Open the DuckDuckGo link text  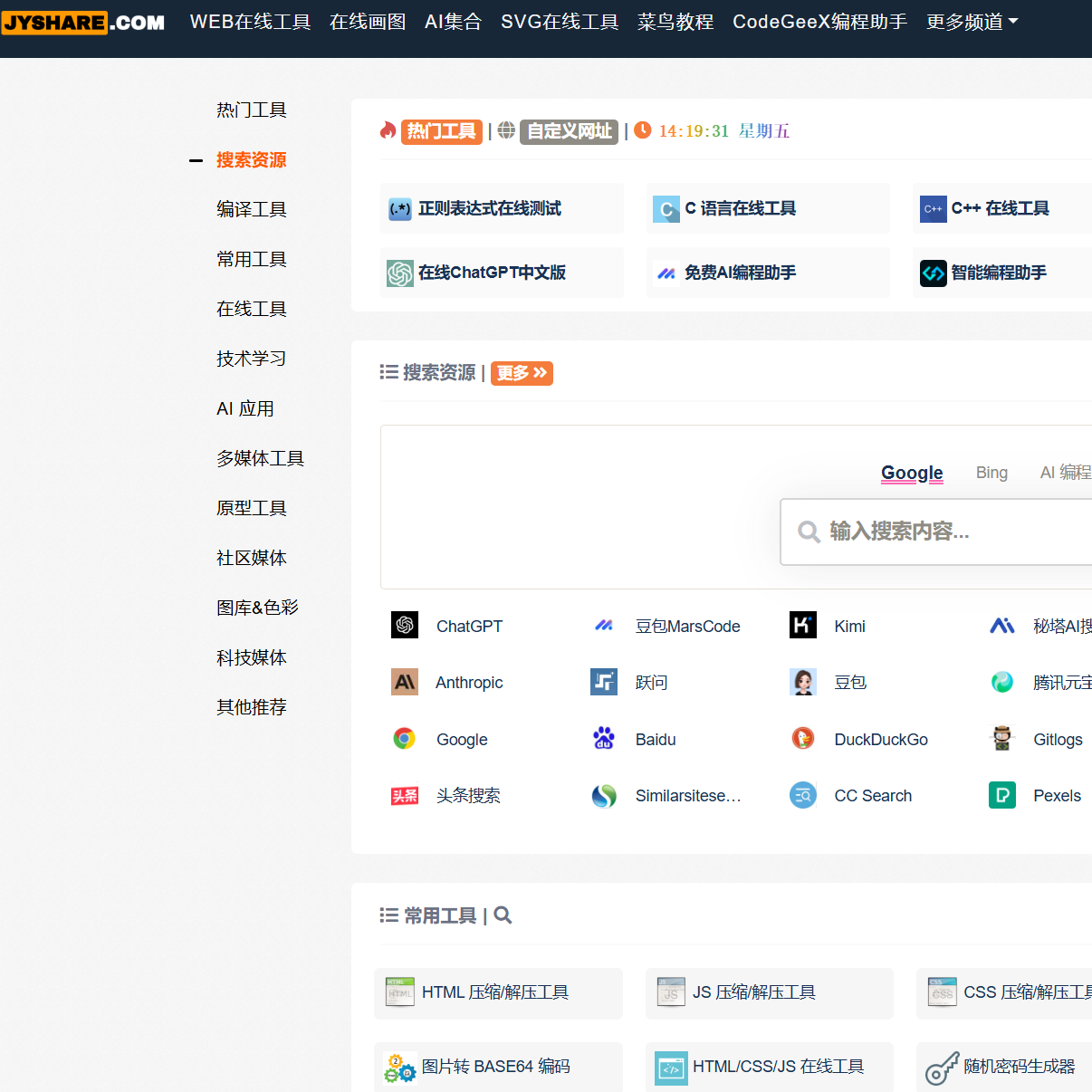tap(881, 740)
